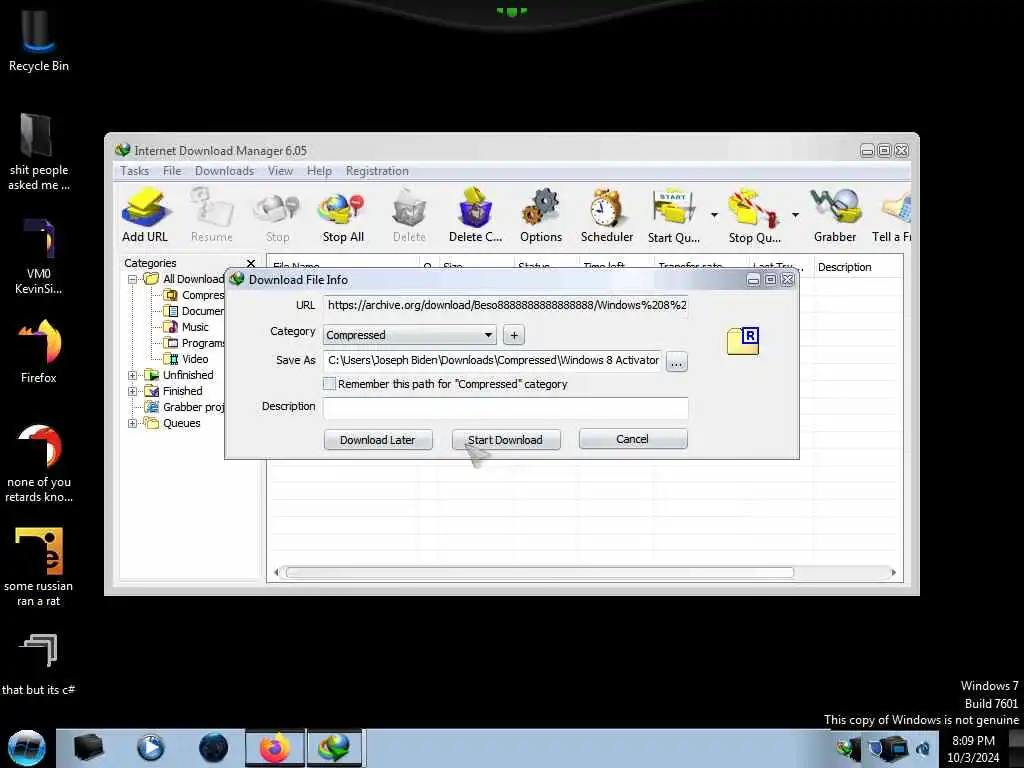1024x768 pixels.
Task: Open the Stop Queue dropdown arrow
Action: click(x=795, y=215)
